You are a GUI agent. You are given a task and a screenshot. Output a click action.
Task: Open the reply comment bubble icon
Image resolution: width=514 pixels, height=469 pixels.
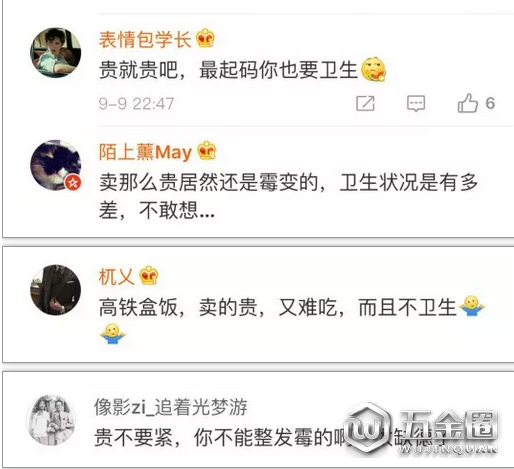click(416, 103)
